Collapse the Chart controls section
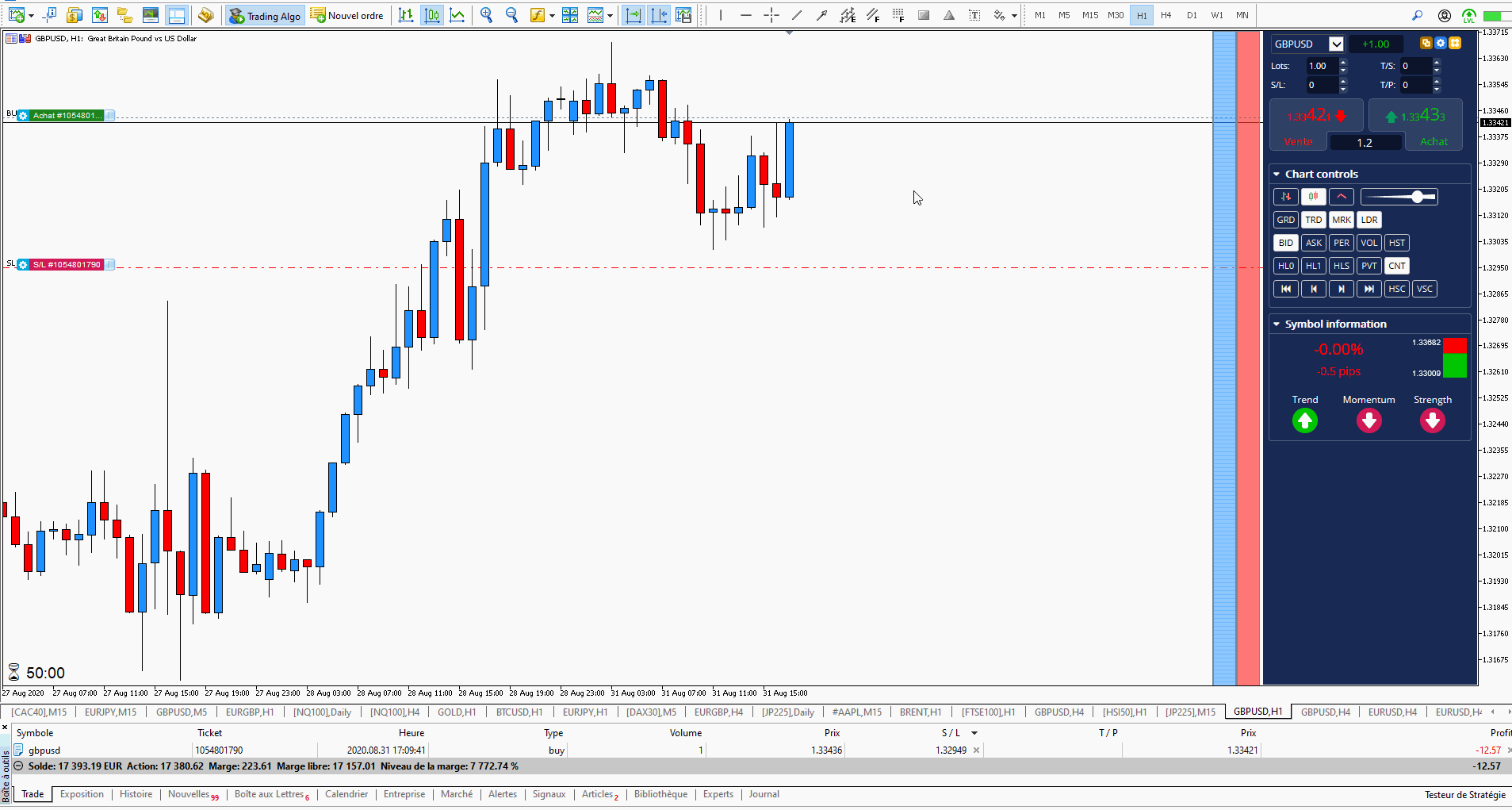This screenshot has width=1512, height=810. (1277, 174)
